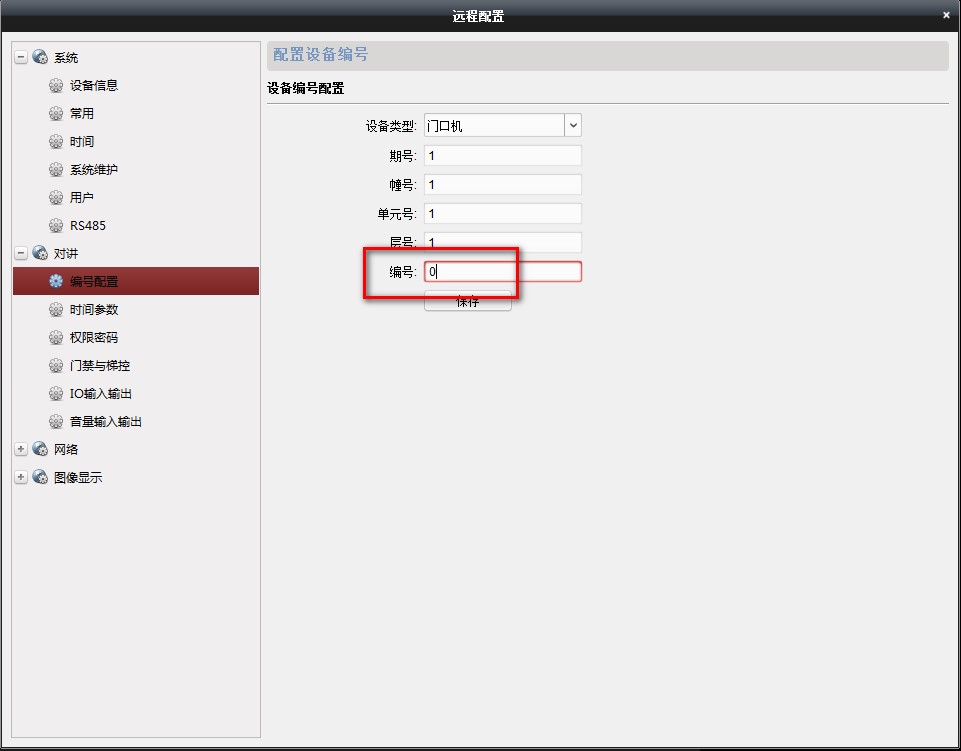Click the globe icon beside 网络
The image size is (961, 751).
(40, 450)
